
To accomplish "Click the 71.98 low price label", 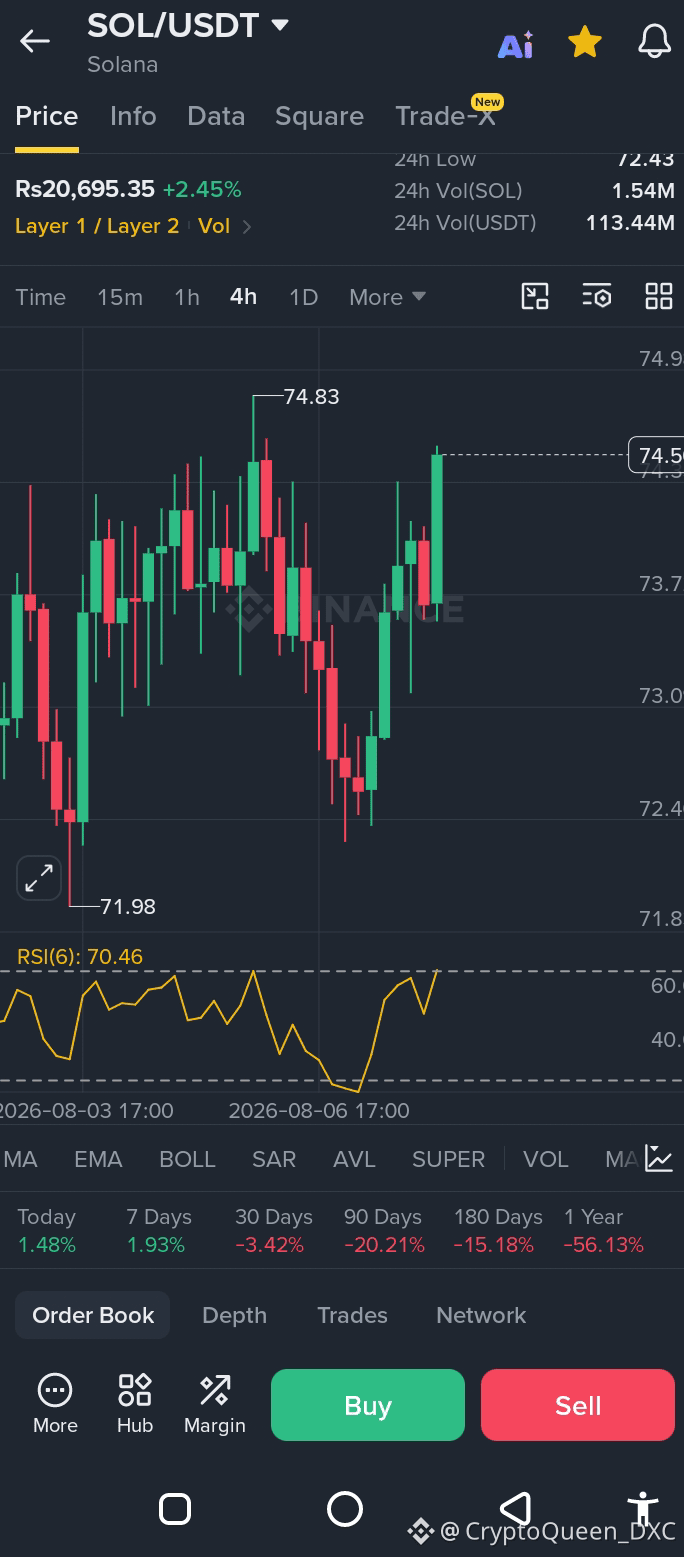I will 128,907.
